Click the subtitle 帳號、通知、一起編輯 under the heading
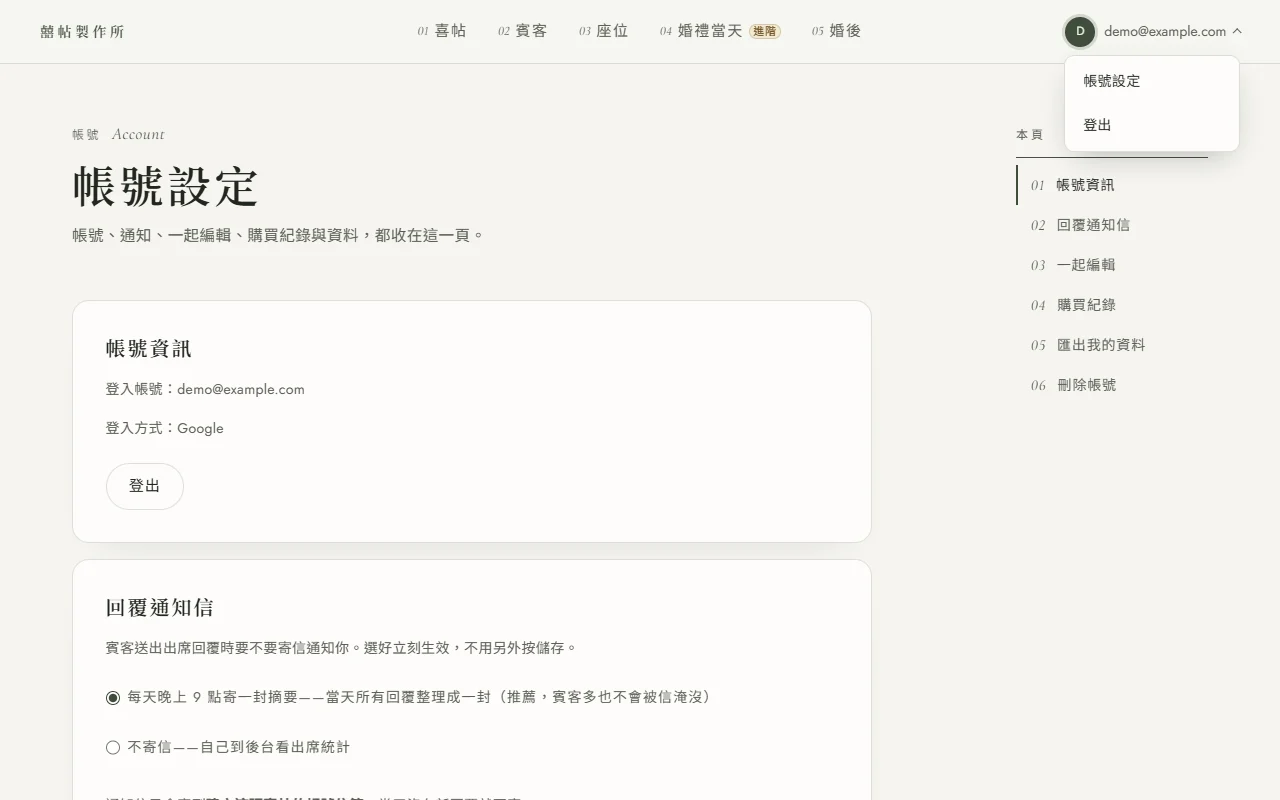Image resolution: width=1280 pixels, height=800 pixels. pos(278,235)
